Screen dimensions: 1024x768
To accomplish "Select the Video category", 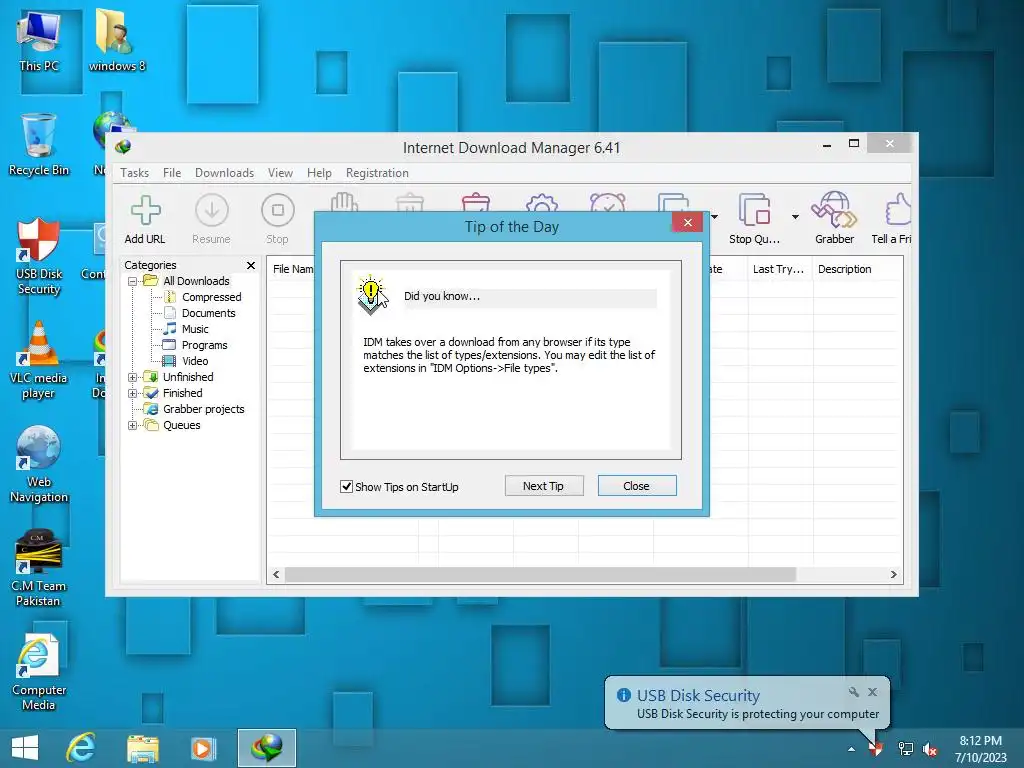I will tap(195, 361).
